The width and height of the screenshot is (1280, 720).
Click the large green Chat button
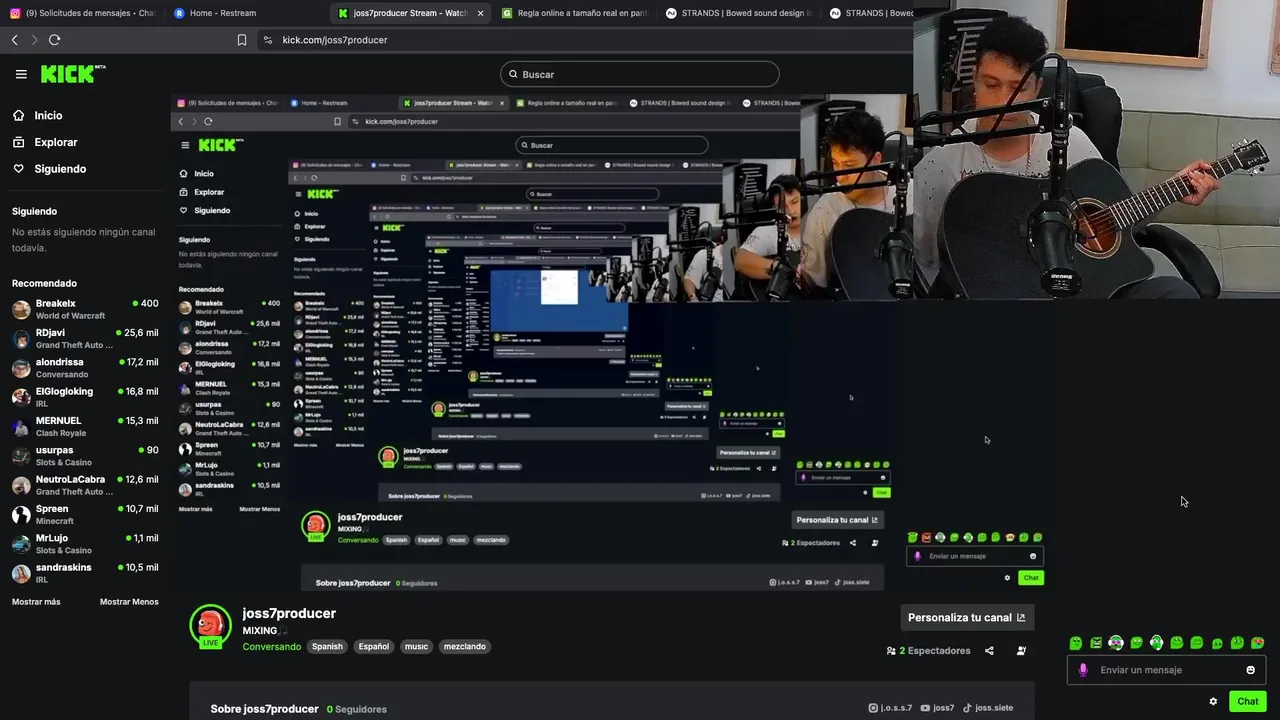coord(1247,701)
